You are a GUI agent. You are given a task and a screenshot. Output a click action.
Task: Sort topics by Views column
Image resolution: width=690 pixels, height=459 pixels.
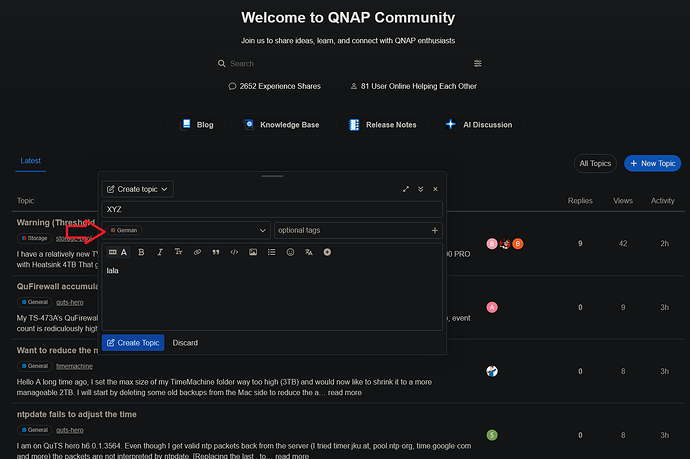623,201
